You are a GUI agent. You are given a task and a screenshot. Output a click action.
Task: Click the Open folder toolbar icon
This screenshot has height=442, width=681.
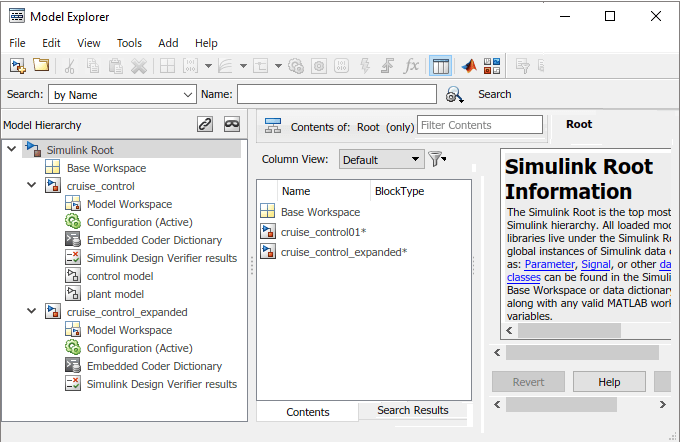41,66
